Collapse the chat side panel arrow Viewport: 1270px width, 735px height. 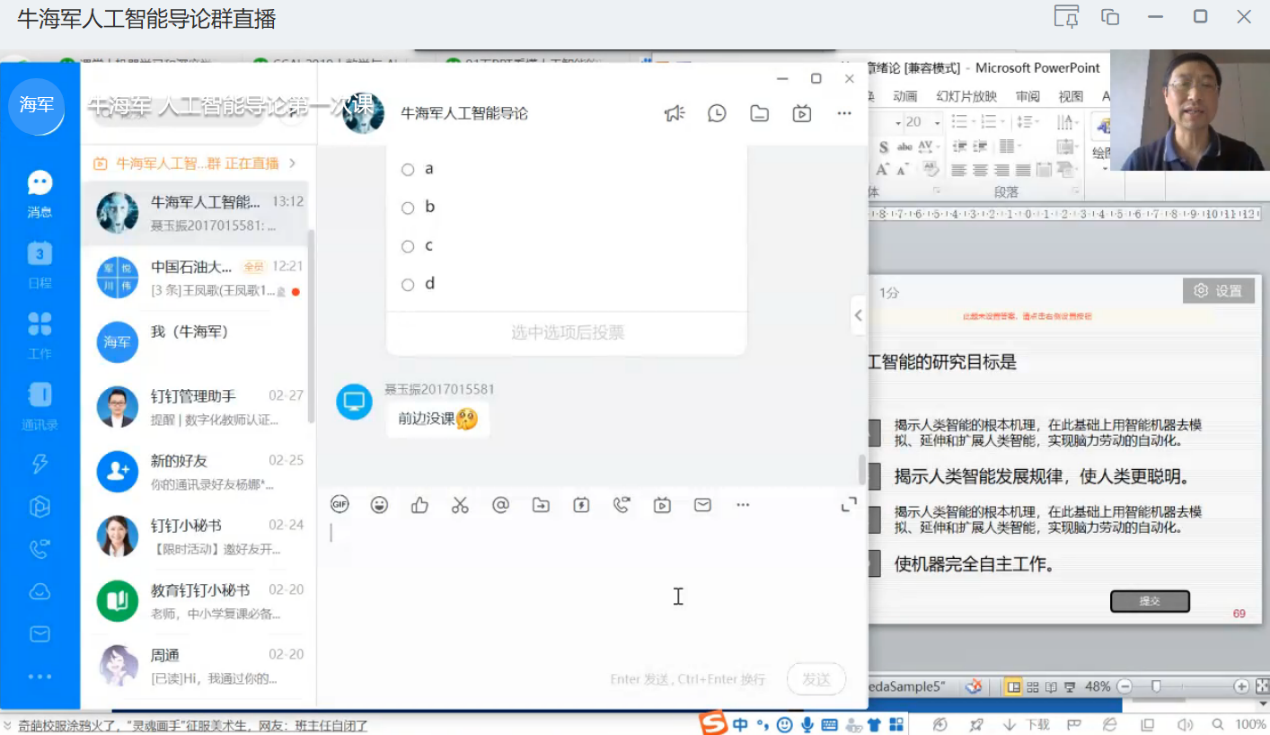click(858, 315)
